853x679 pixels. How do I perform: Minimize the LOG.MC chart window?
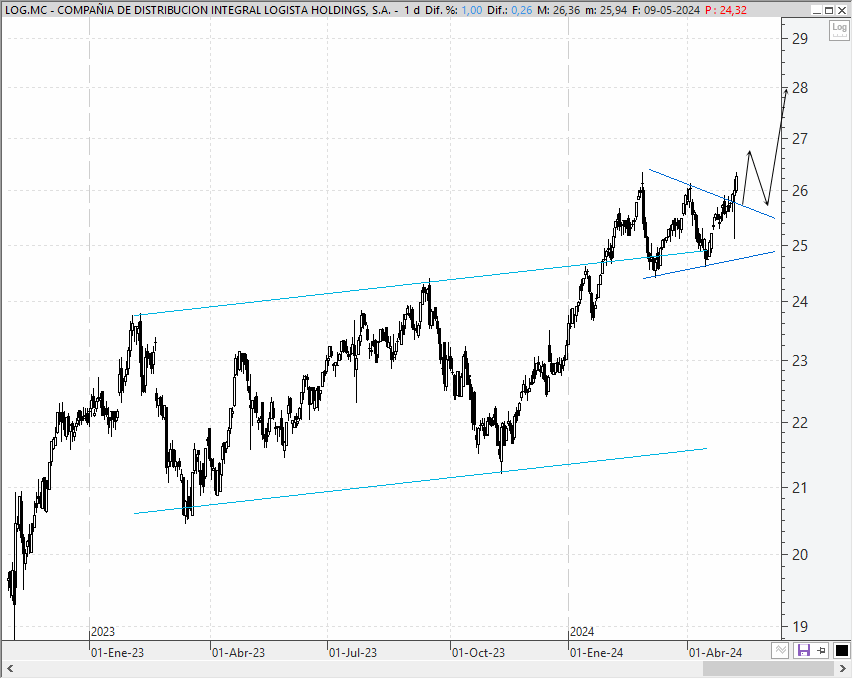click(817, 10)
